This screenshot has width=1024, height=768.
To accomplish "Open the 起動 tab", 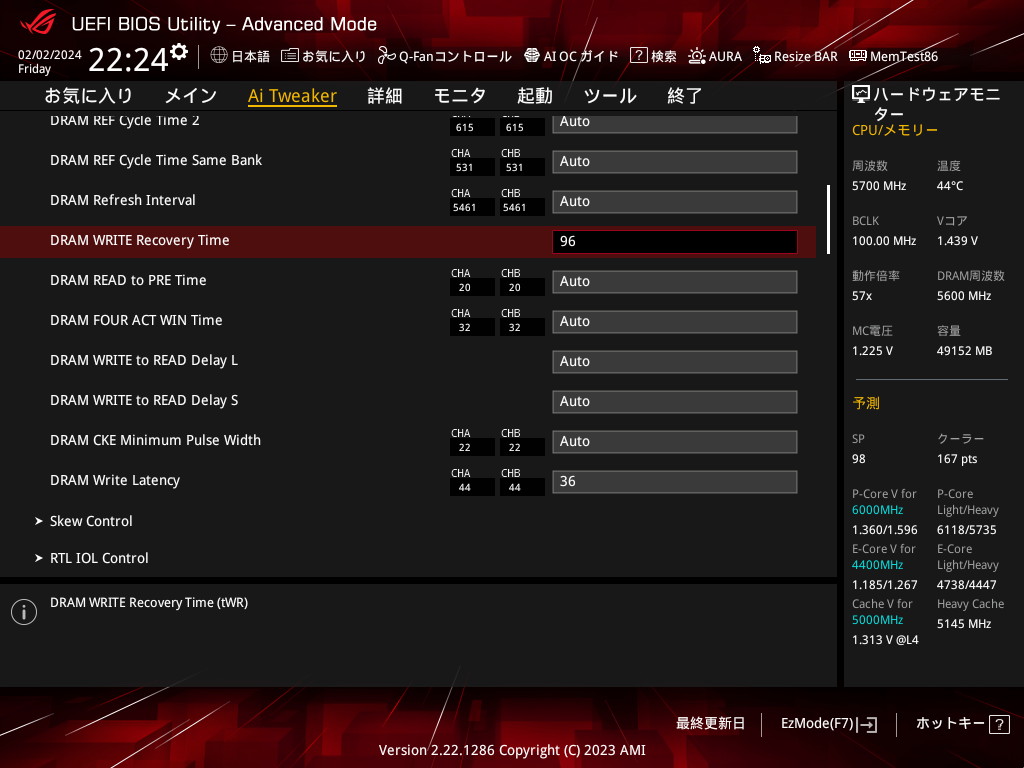I will click(x=535, y=96).
